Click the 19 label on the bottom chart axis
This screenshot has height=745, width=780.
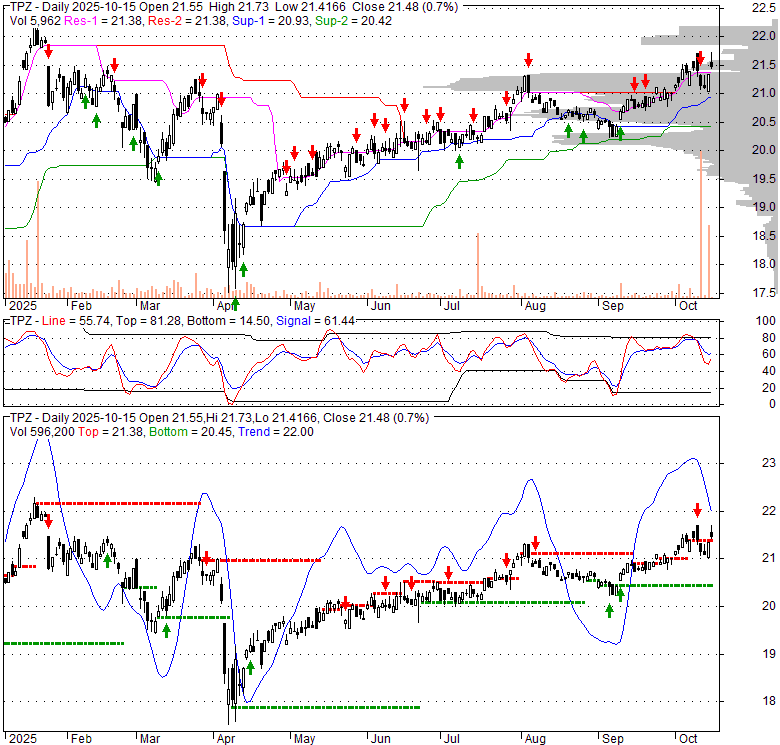(769, 654)
